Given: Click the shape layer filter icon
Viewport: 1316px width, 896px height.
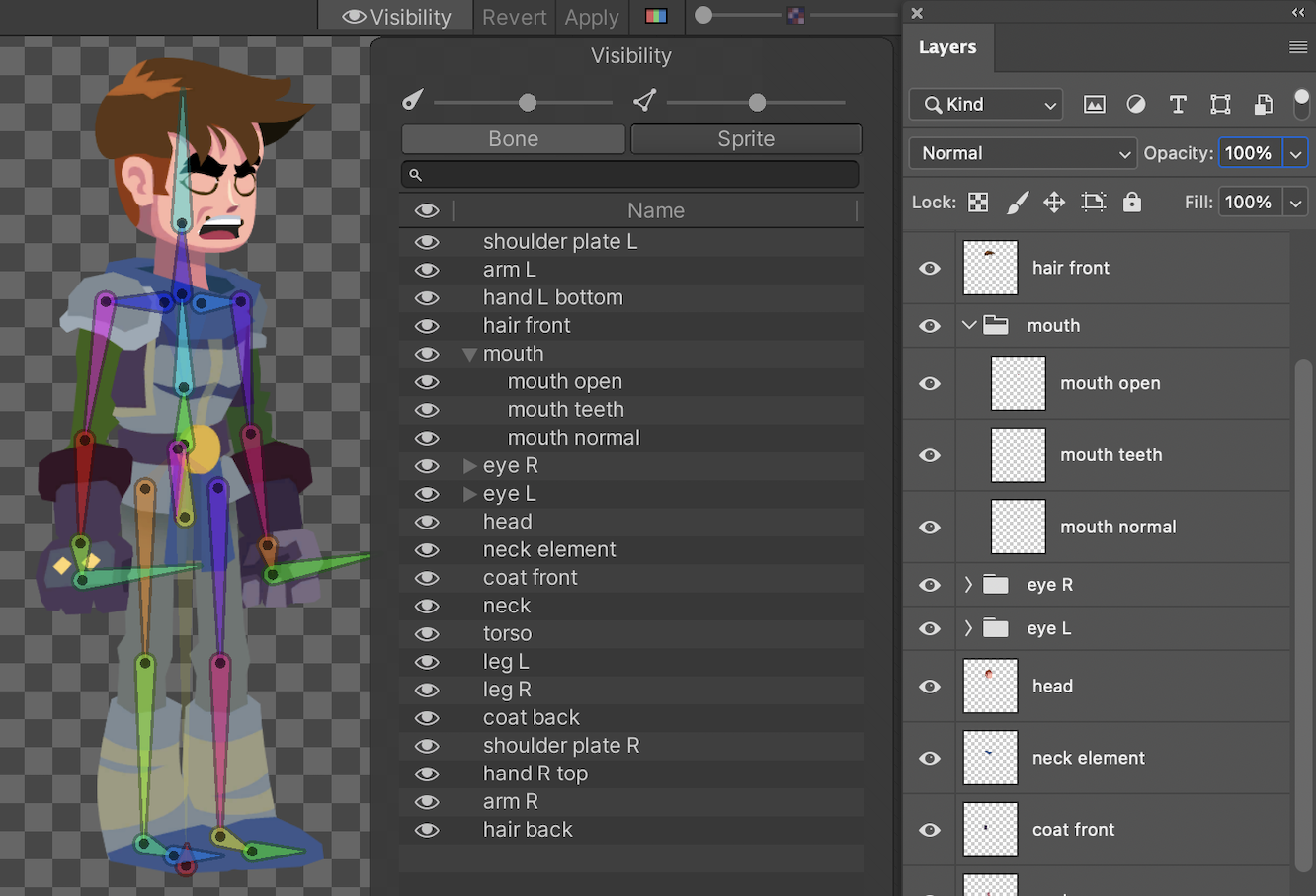Looking at the screenshot, I should [1220, 105].
